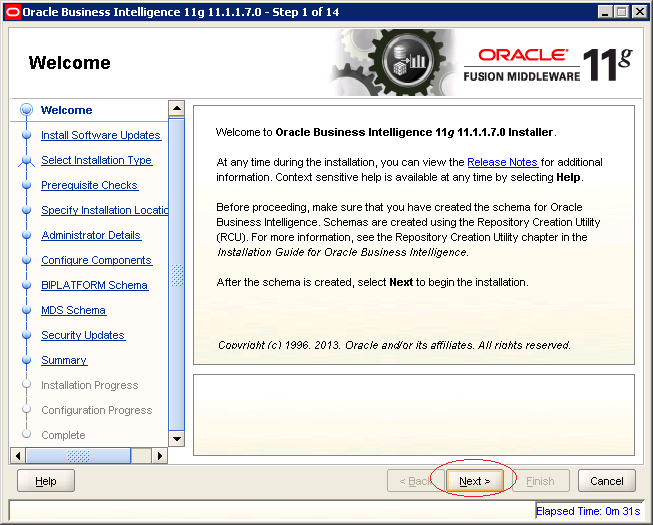
Task: Click the Configuration Progress step text
Action: [97, 410]
